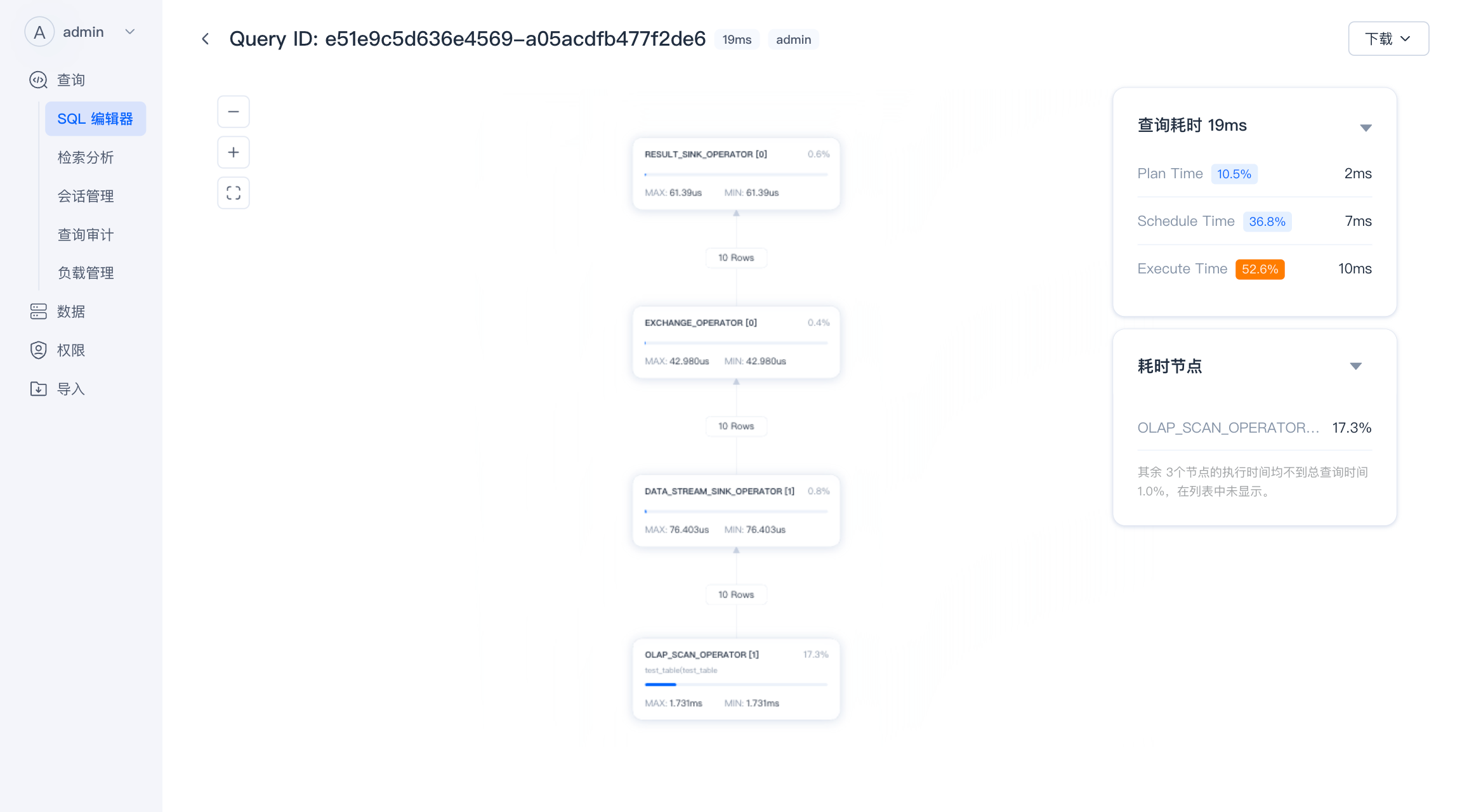Image resolution: width=1462 pixels, height=812 pixels.
Task: Open the admin account dropdown
Action: click(x=130, y=32)
